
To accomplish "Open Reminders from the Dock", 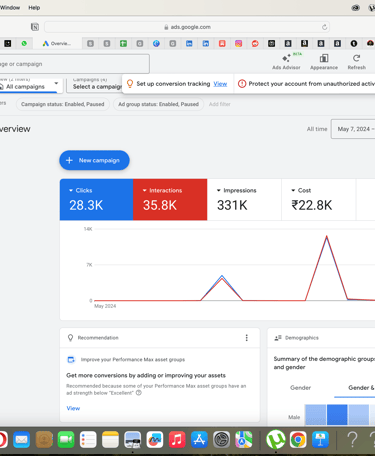I will tap(88, 440).
